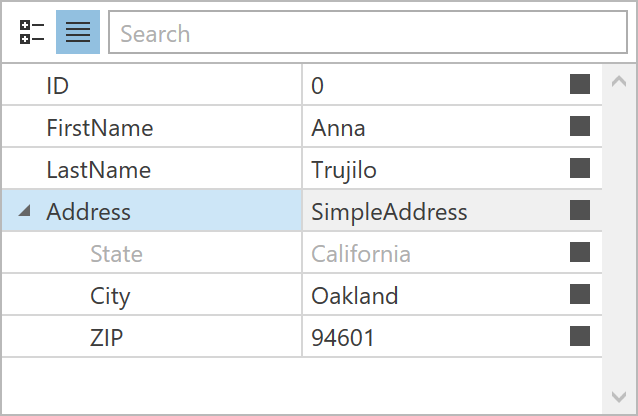Viewport: 638px width, 416px height.
Task: Click the State property marker square
Action: tap(580, 252)
